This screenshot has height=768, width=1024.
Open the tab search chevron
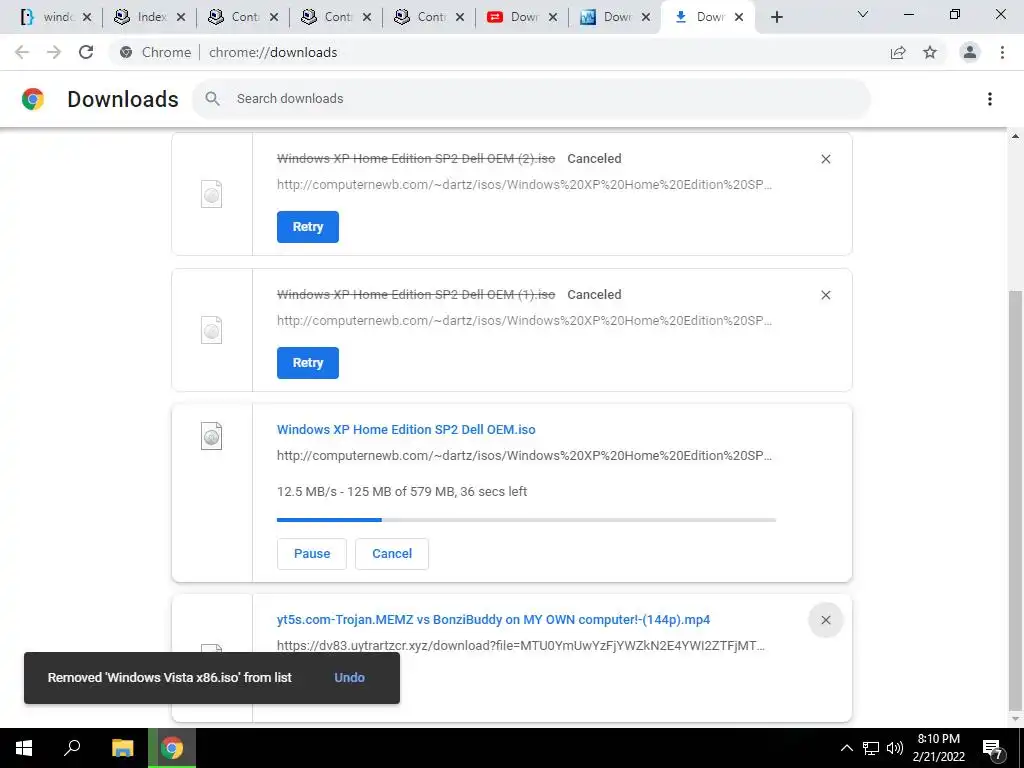click(x=863, y=14)
